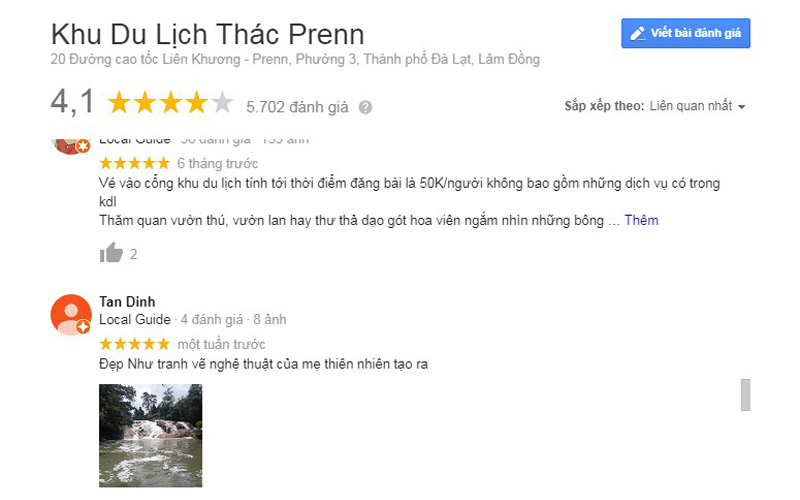The width and height of the screenshot is (800, 500).
Task: Open the help question mark beside 5.702 đánh giá
Action: 365,107
